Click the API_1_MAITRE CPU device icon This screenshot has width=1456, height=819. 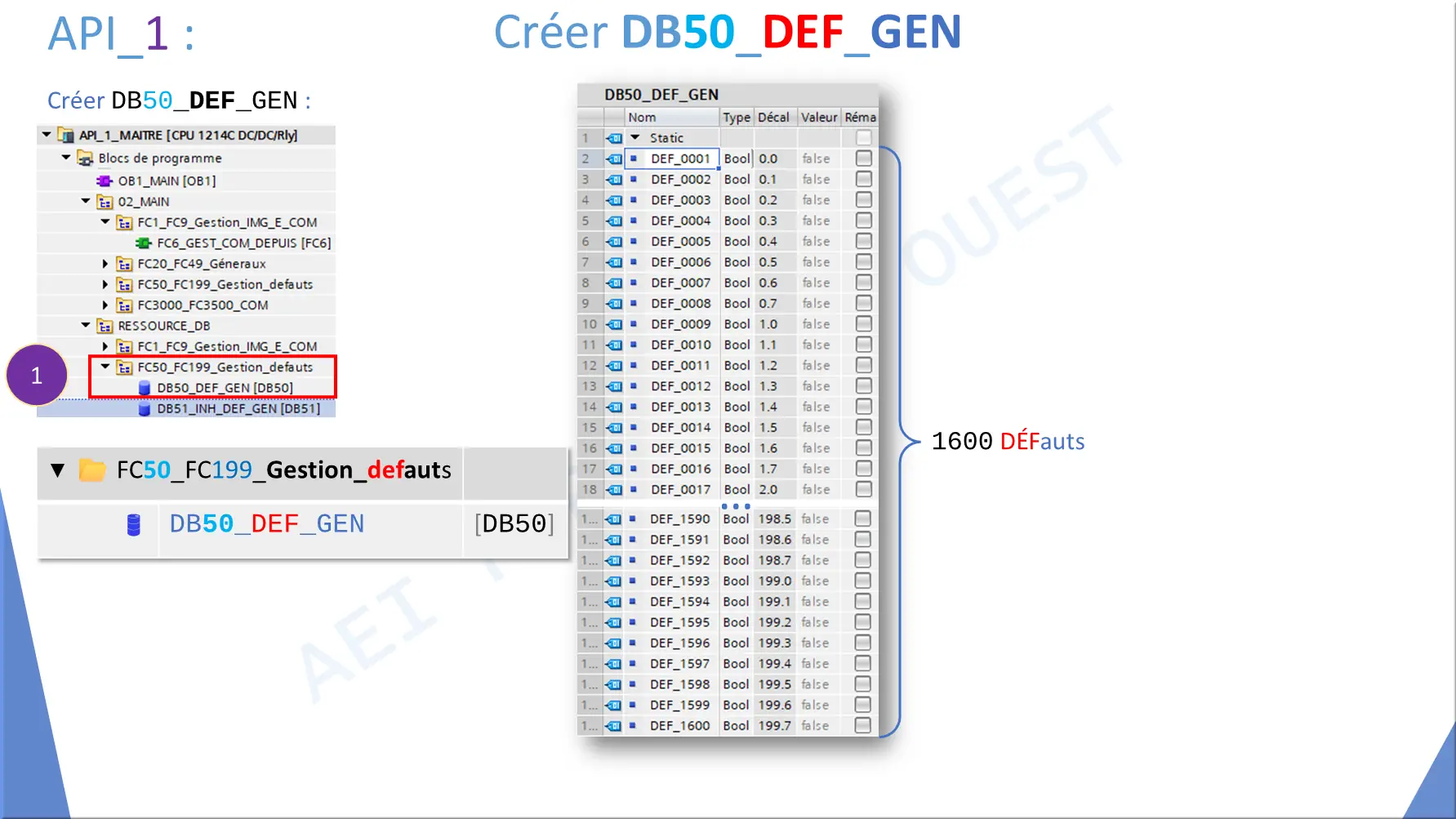click(65, 135)
